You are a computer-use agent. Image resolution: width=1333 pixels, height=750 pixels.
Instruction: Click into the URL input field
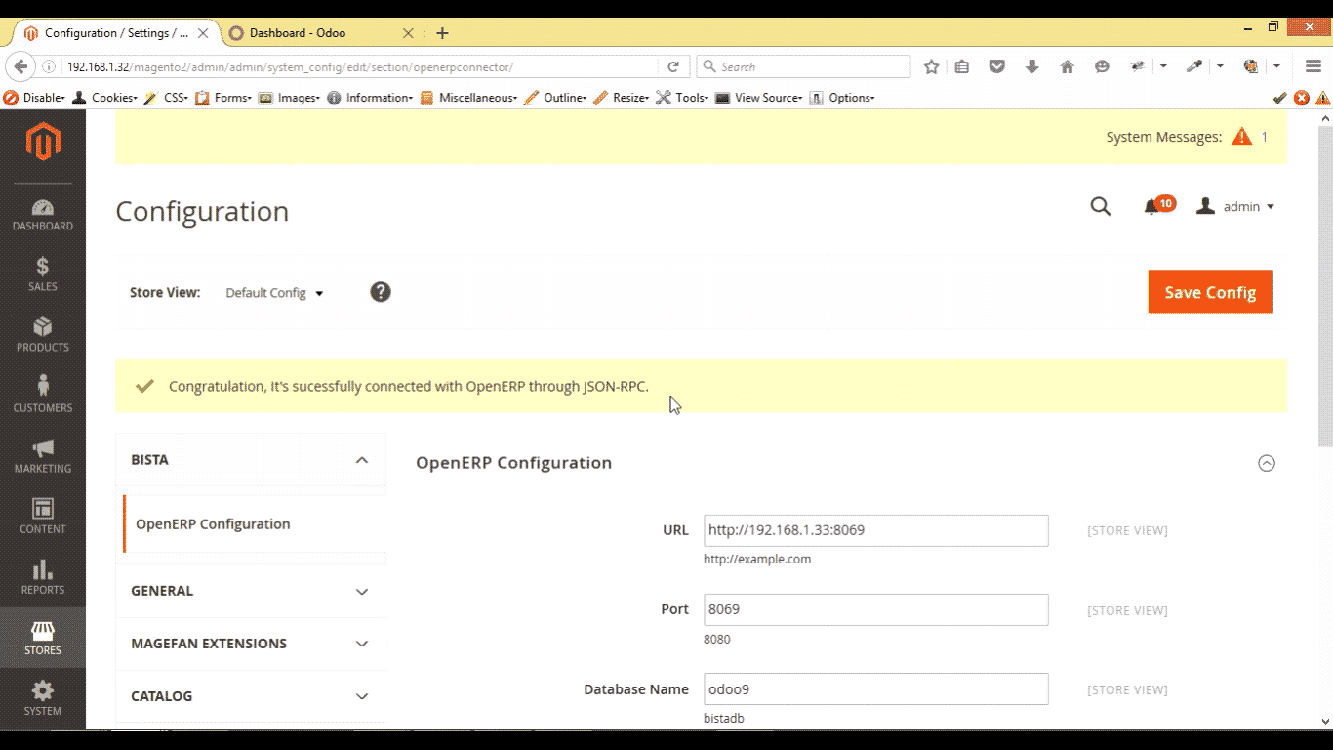pyautogui.click(x=876, y=530)
